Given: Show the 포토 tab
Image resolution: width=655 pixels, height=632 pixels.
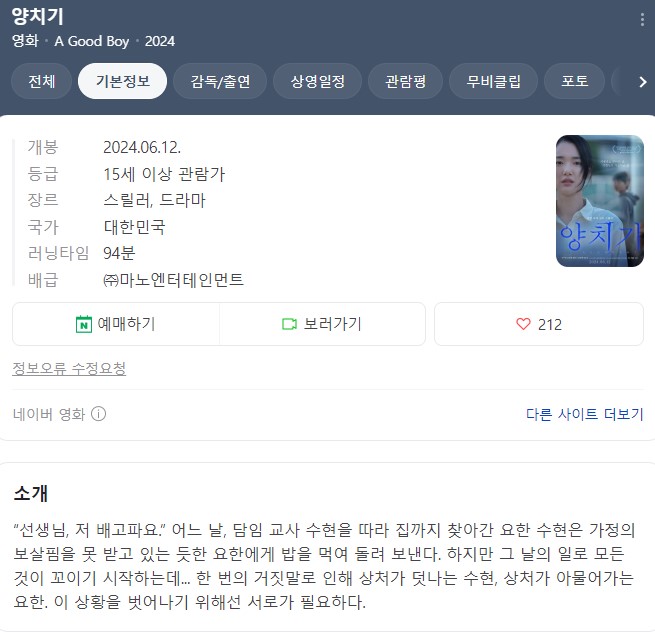Looking at the screenshot, I should 574,81.
